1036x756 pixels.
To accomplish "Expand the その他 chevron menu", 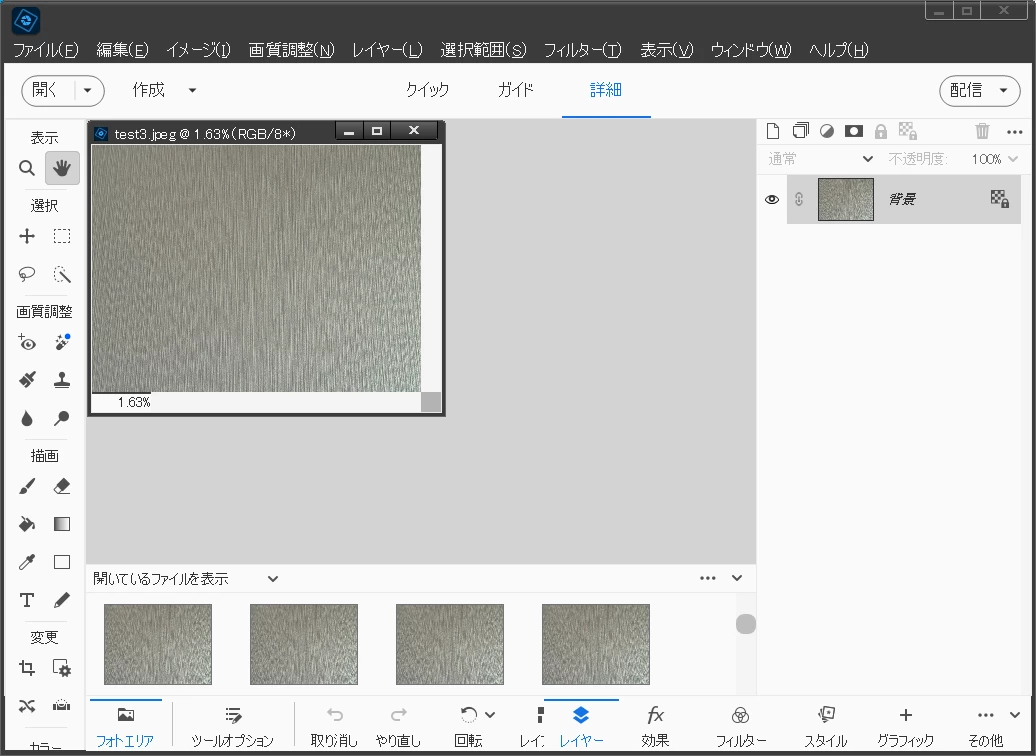I will [x=1016, y=715].
